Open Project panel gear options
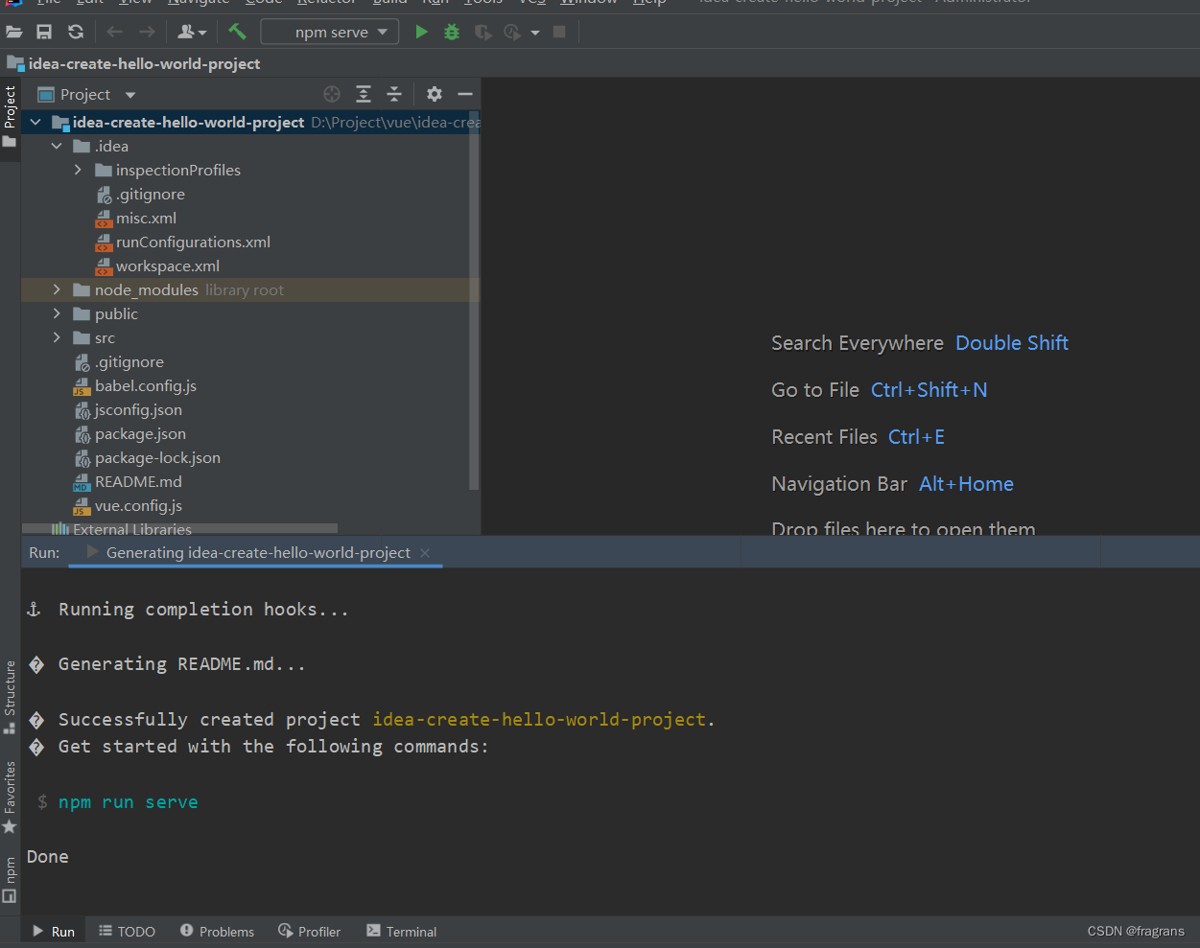The image size is (1200, 948). click(x=434, y=94)
